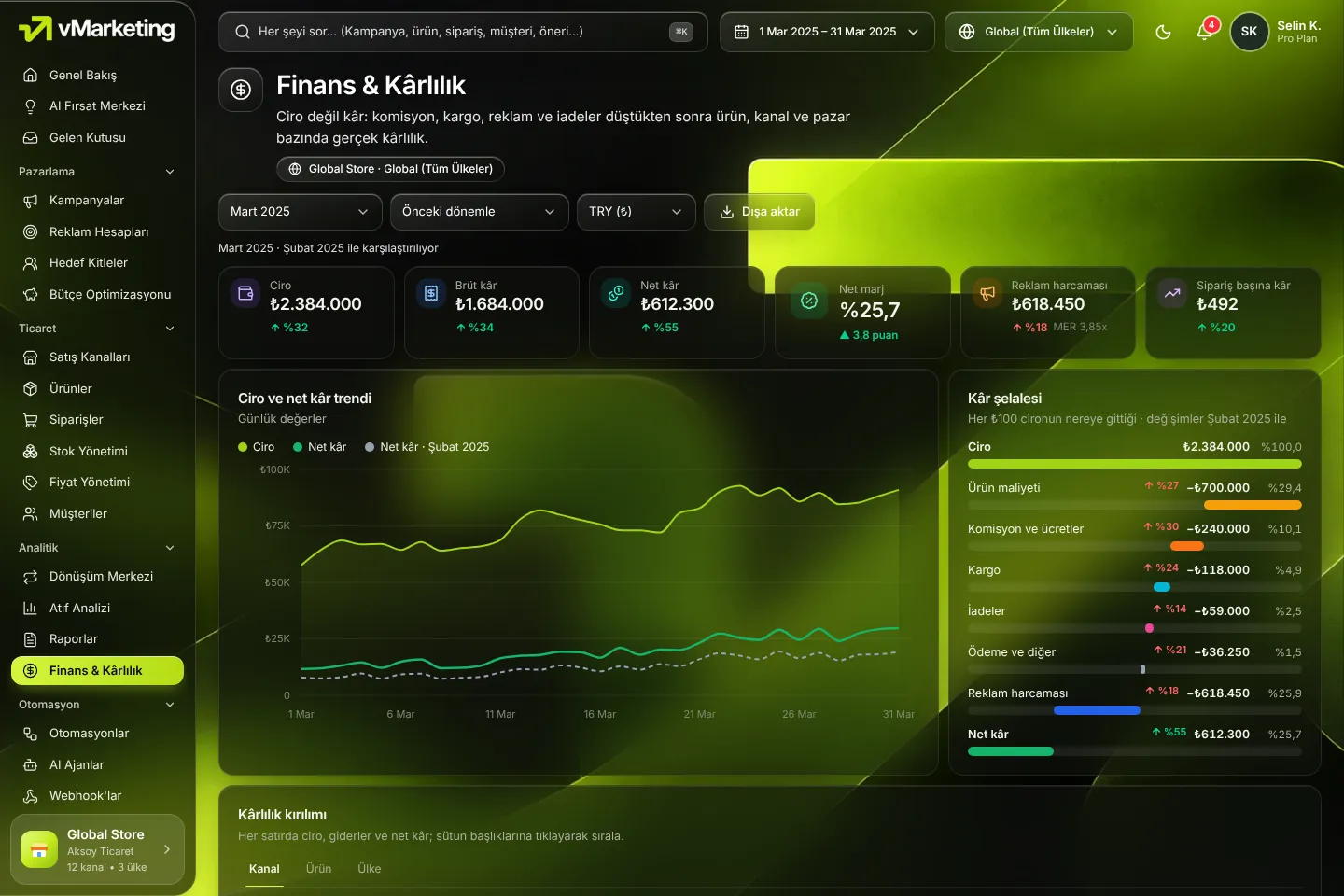
Task: Open Hedef Kitleler people icon
Action: [x=31, y=263]
